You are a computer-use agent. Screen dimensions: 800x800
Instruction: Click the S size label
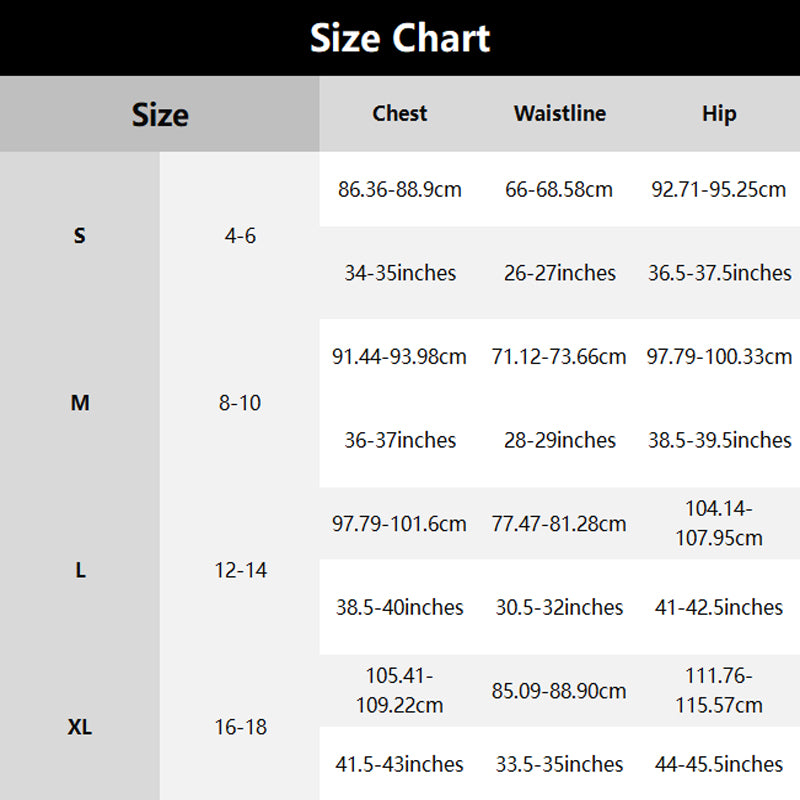tap(80, 236)
